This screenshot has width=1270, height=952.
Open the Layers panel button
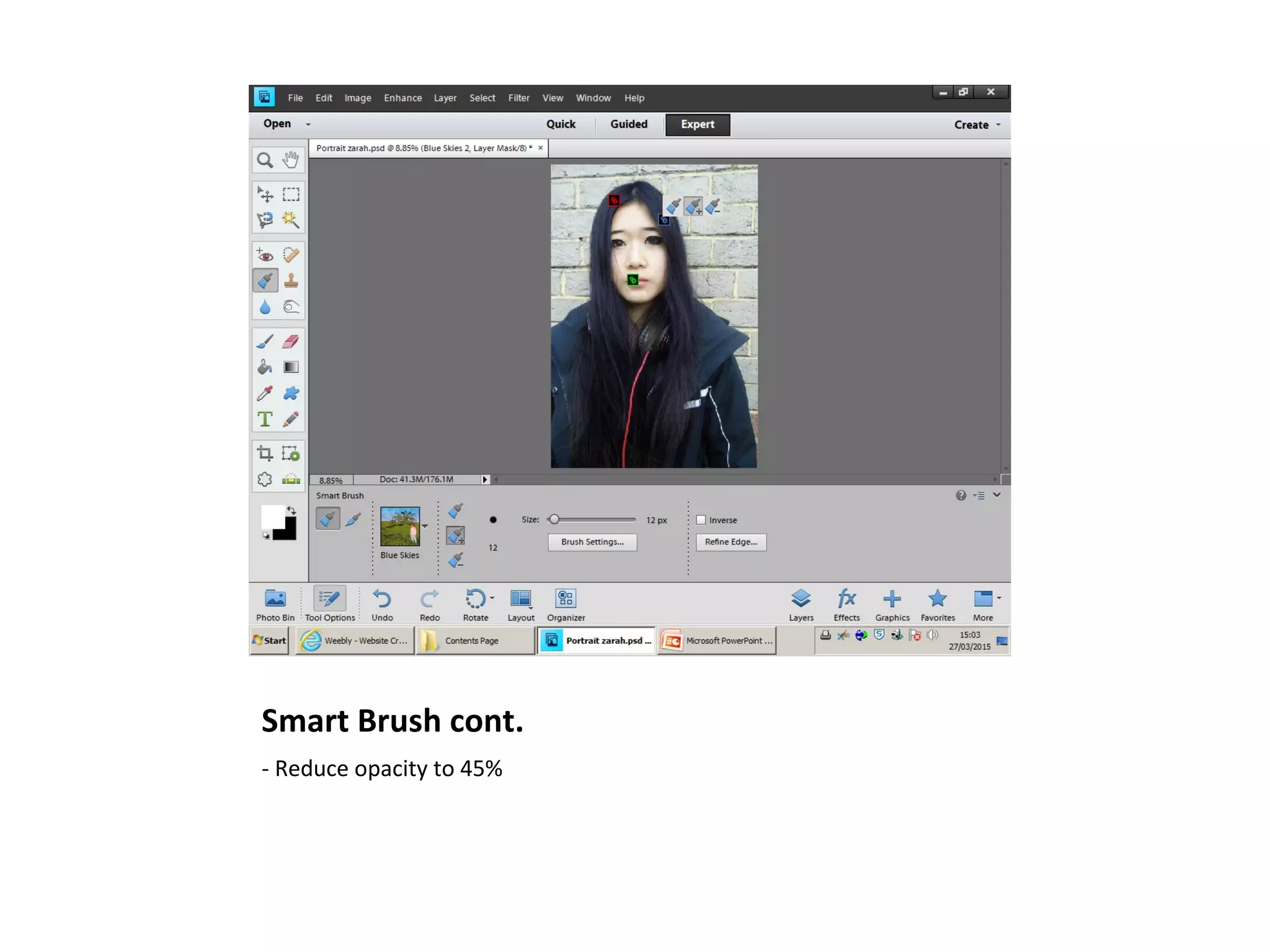coord(801,605)
